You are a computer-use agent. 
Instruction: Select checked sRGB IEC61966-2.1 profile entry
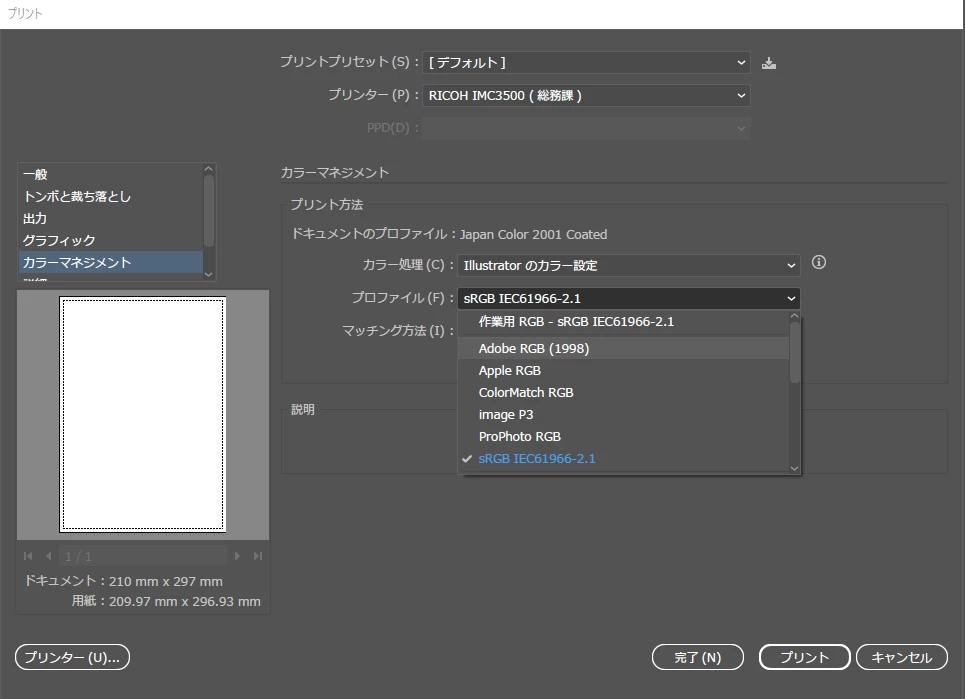pos(623,459)
